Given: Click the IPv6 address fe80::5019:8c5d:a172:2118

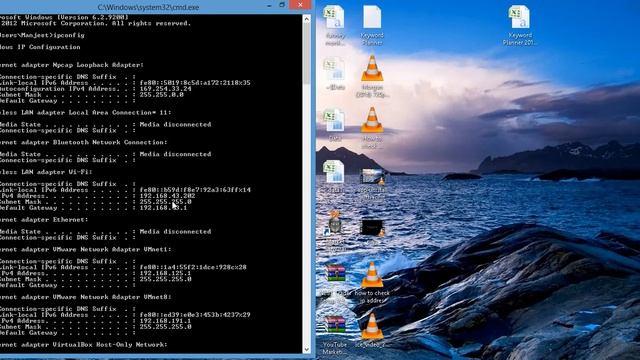Looking at the screenshot, I should tap(195, 83).
